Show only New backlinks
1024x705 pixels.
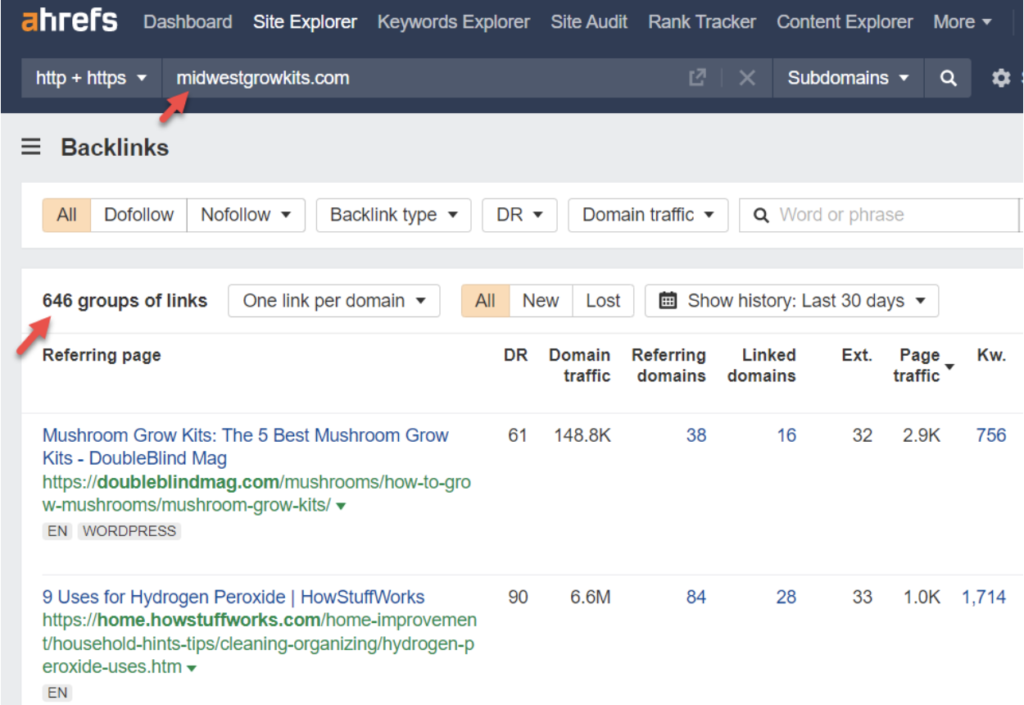click(x=540, y=300)
